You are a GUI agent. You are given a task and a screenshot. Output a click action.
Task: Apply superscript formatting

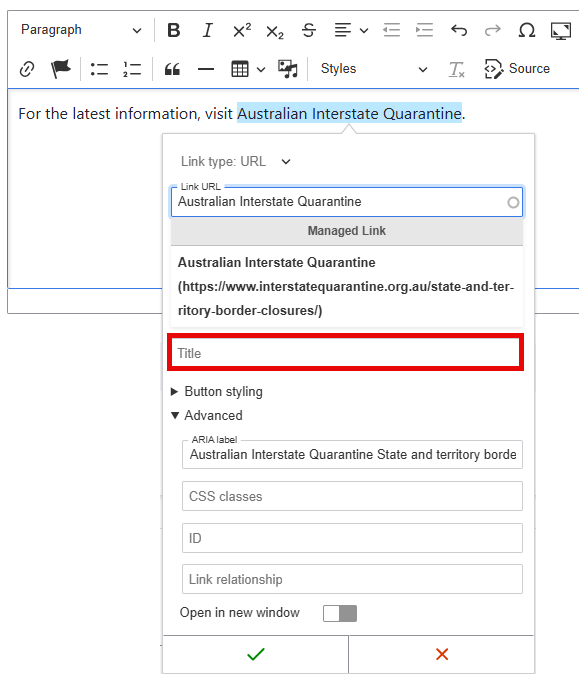click(242, 30)
